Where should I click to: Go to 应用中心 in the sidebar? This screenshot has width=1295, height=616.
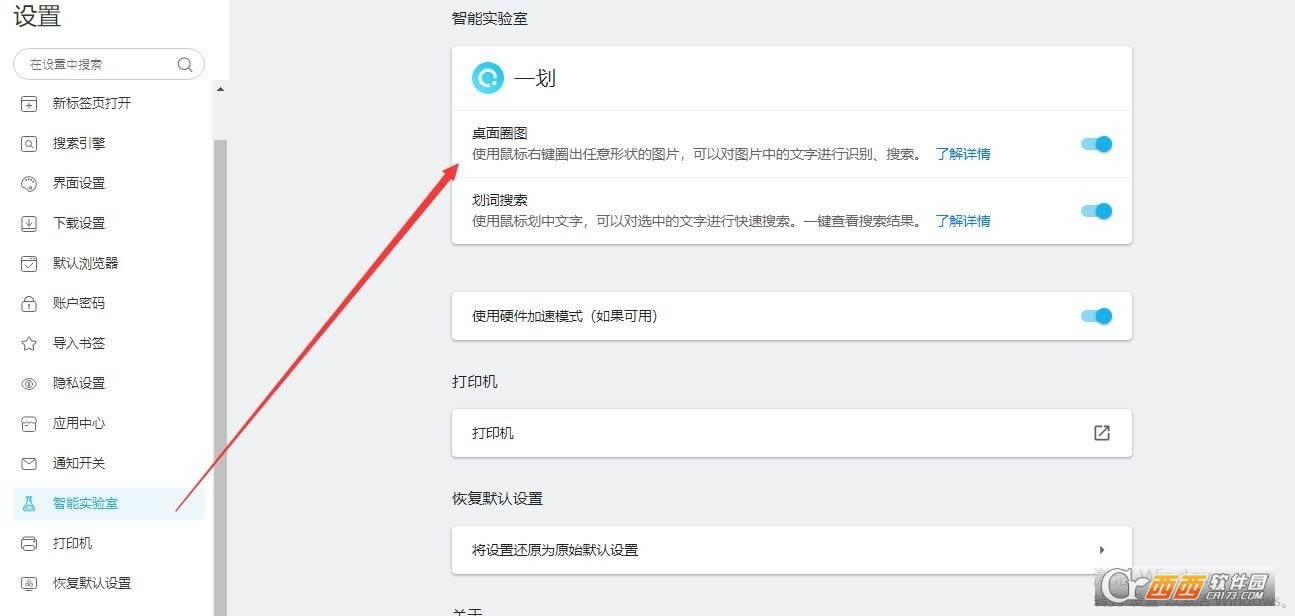click(x=78, y=423)
